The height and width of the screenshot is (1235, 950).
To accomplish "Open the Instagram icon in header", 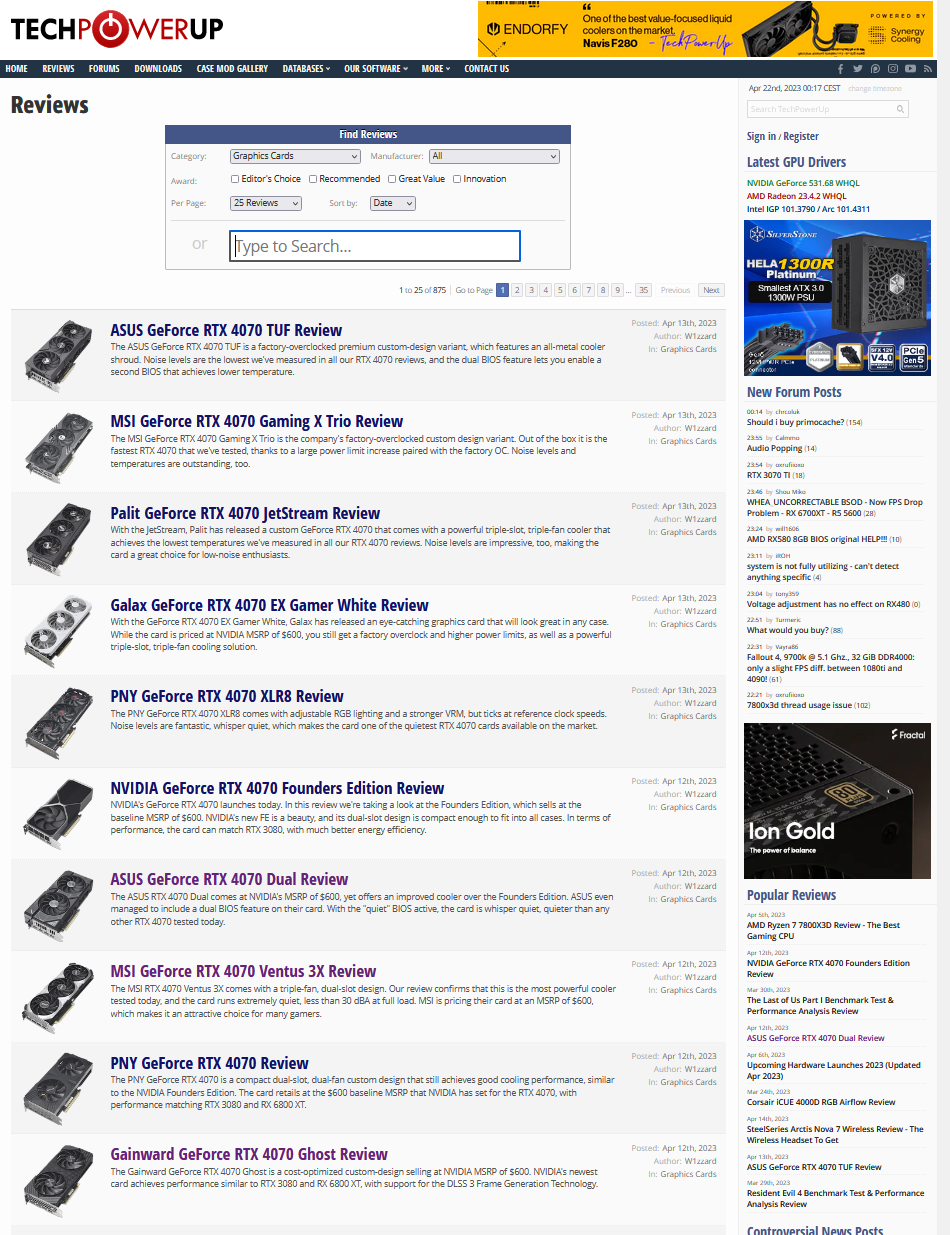I will pos(892,69).
